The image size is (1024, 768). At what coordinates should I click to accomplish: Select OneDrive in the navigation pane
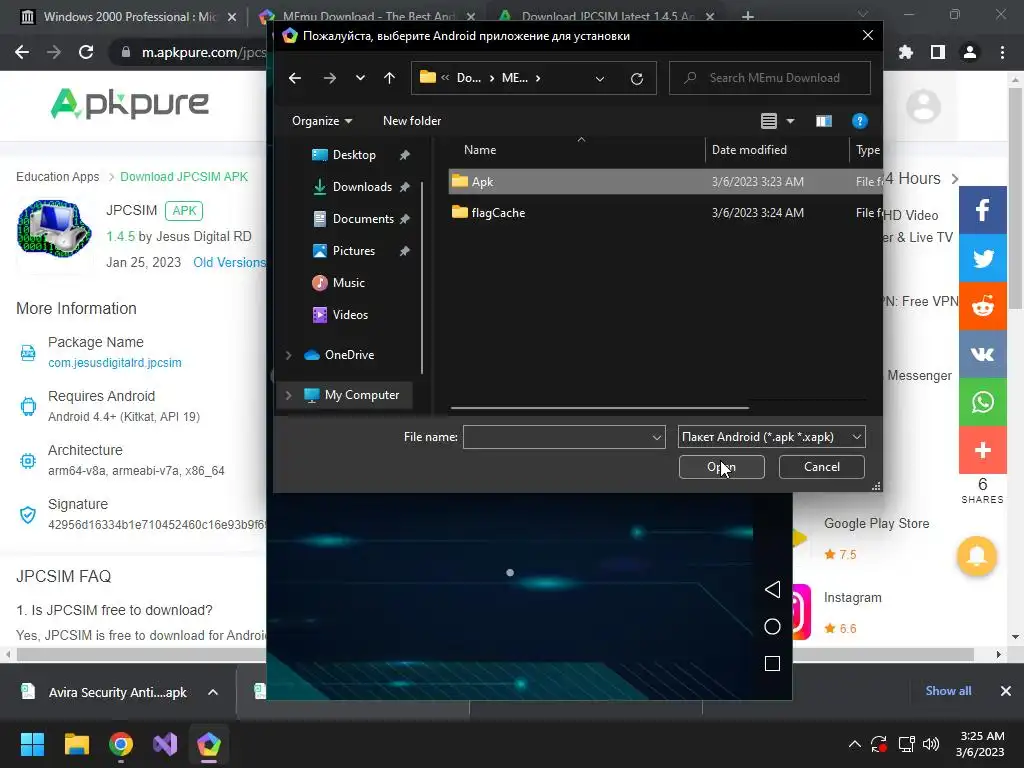[x=349, y=355]
